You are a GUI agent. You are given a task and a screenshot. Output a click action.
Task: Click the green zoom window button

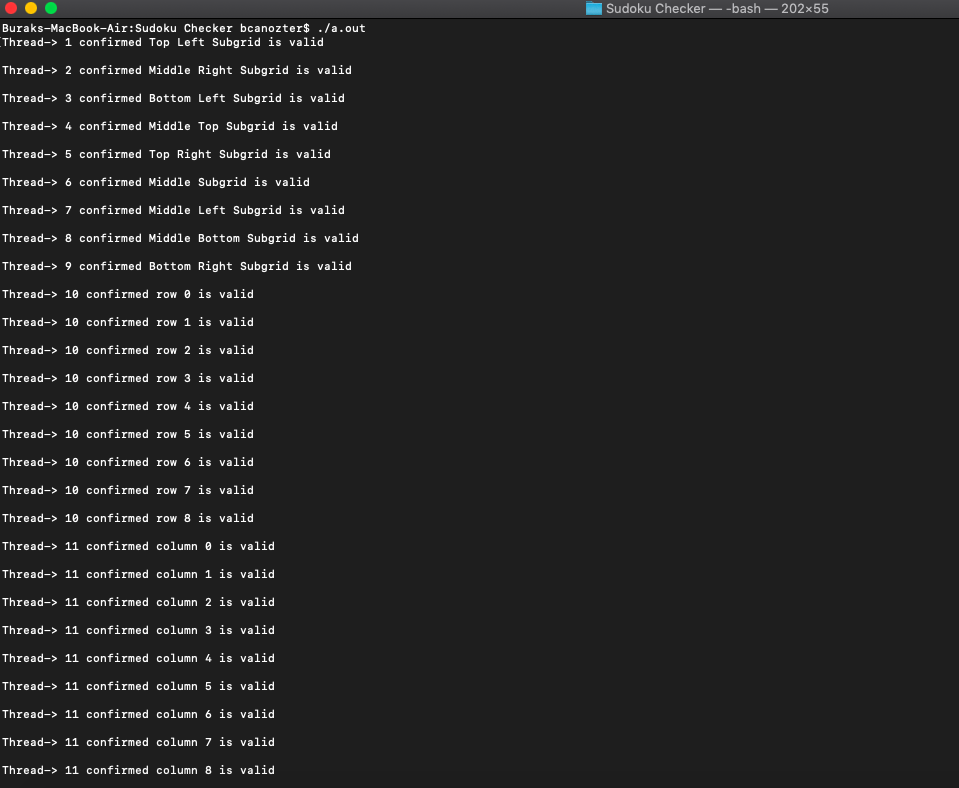click(x=51, y=8)
